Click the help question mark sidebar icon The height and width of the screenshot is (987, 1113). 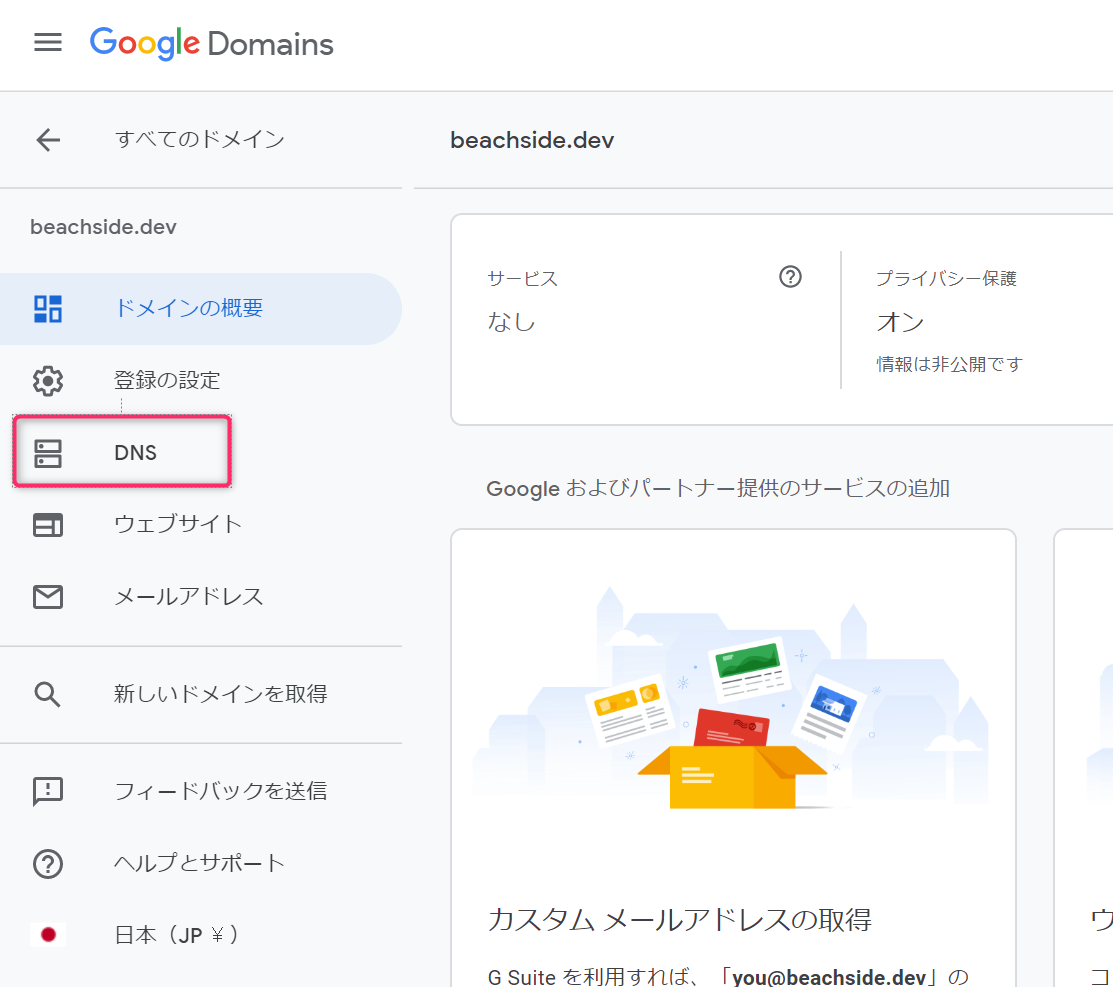tap(48, 863)
